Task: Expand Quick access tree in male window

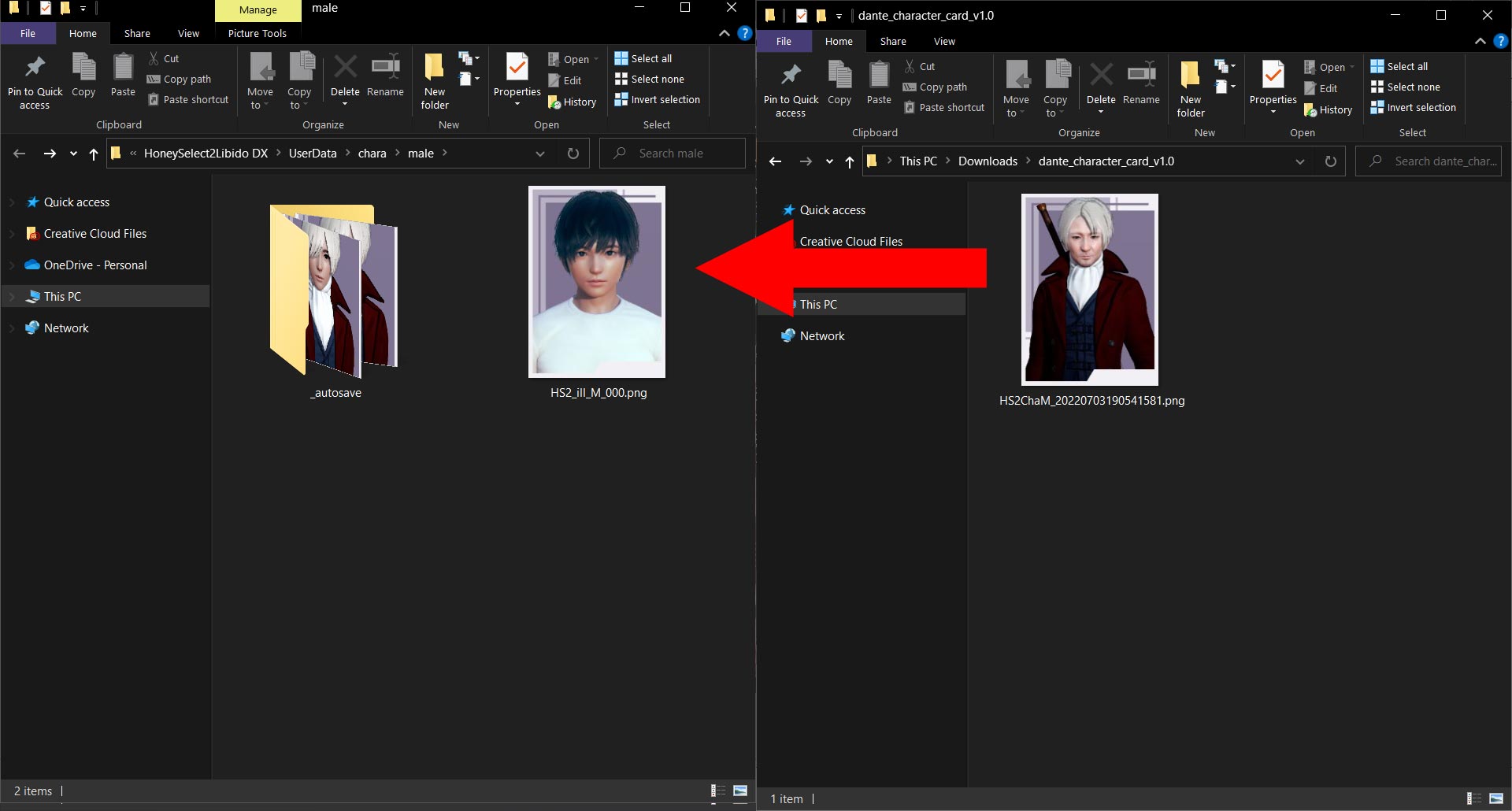Action: (12, 202)
